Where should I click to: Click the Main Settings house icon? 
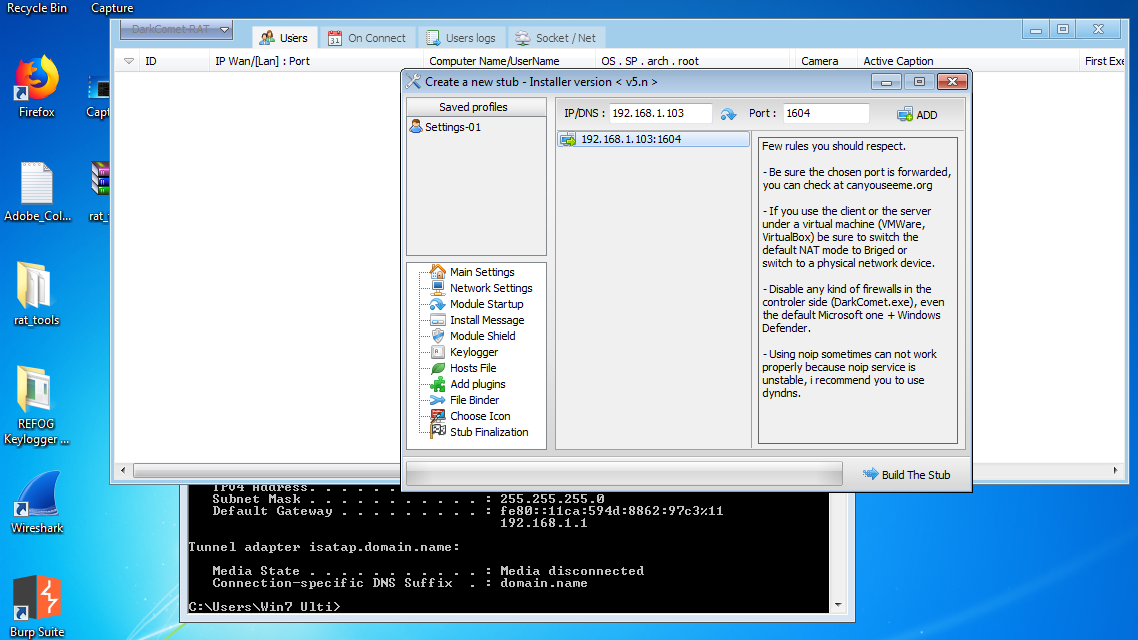(438, 271)
